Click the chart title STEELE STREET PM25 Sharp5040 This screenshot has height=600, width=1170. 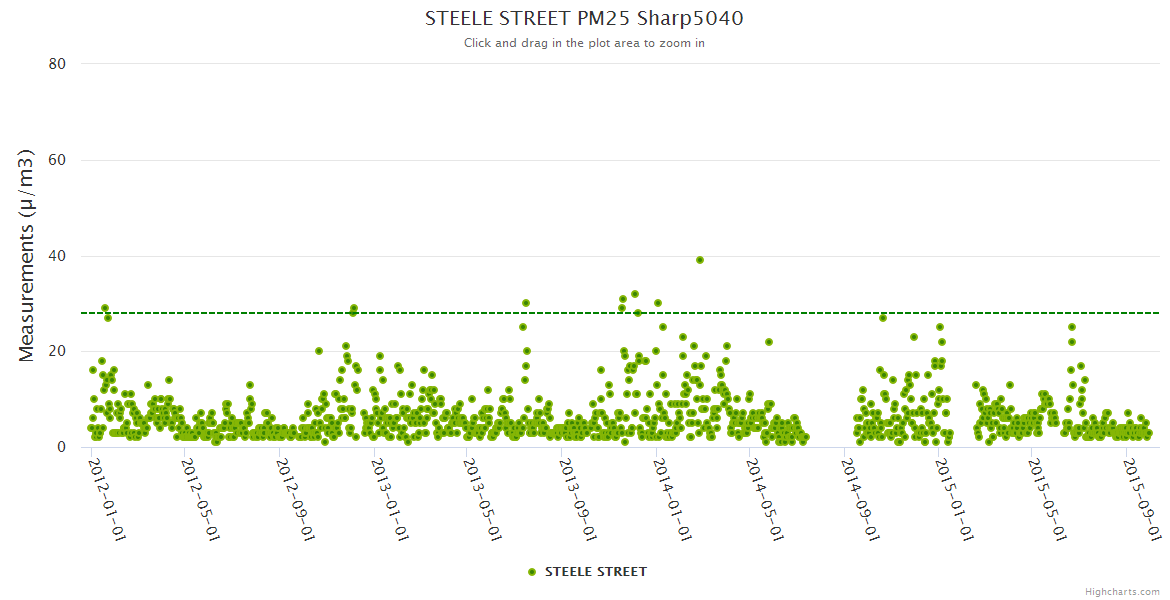pyautogui.click(x=584, y=19)
